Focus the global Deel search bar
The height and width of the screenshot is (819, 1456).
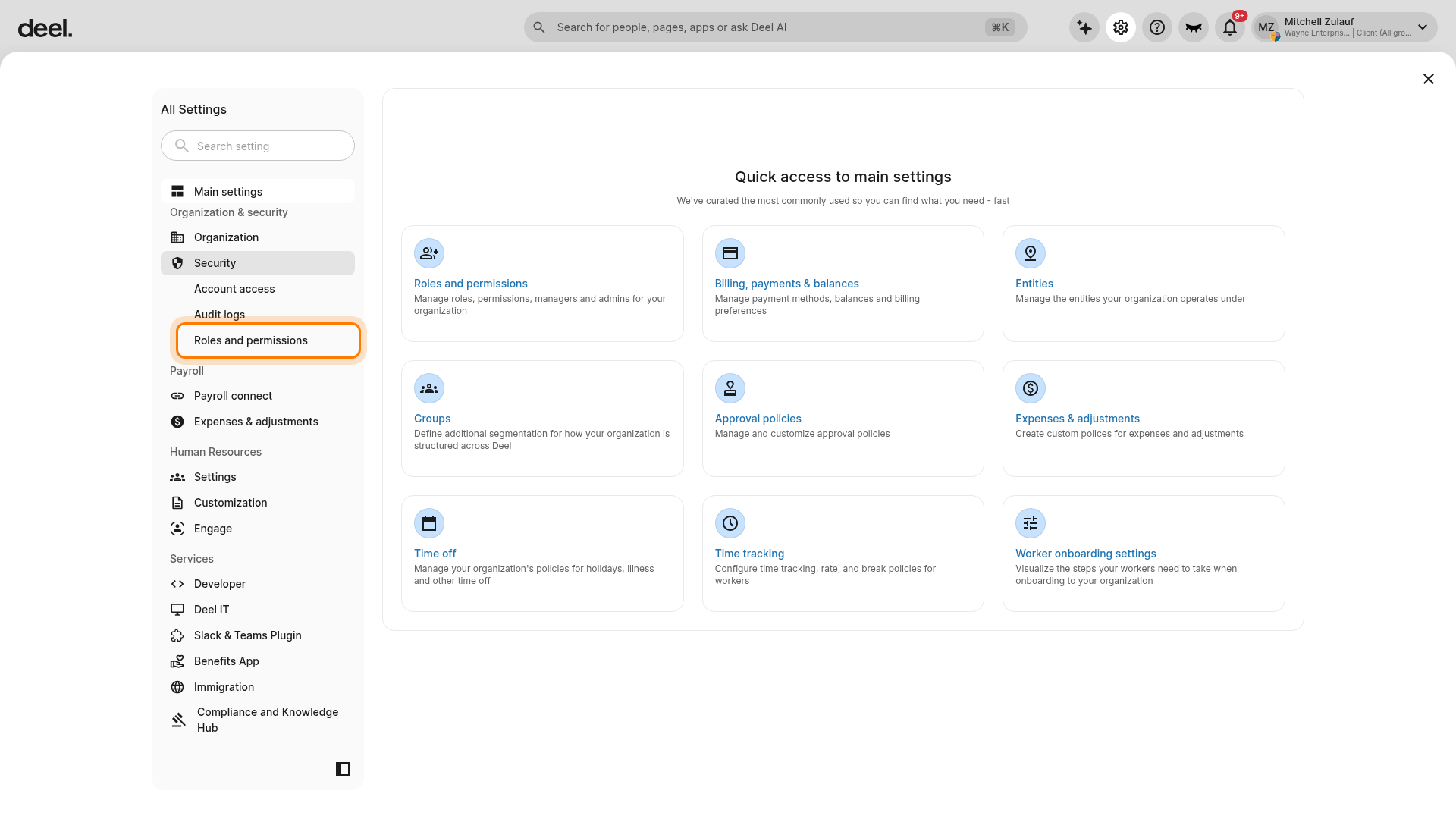tap(775, 27)
